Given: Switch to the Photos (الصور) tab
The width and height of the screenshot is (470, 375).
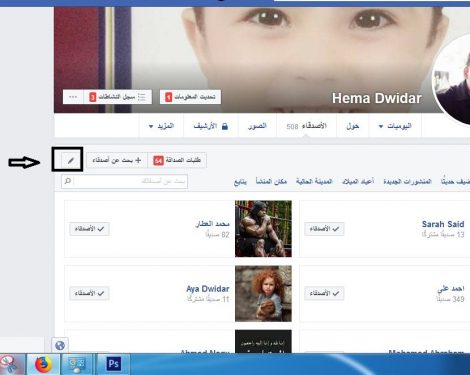Looking at the screenshot, I should click(x=257, y=126).
